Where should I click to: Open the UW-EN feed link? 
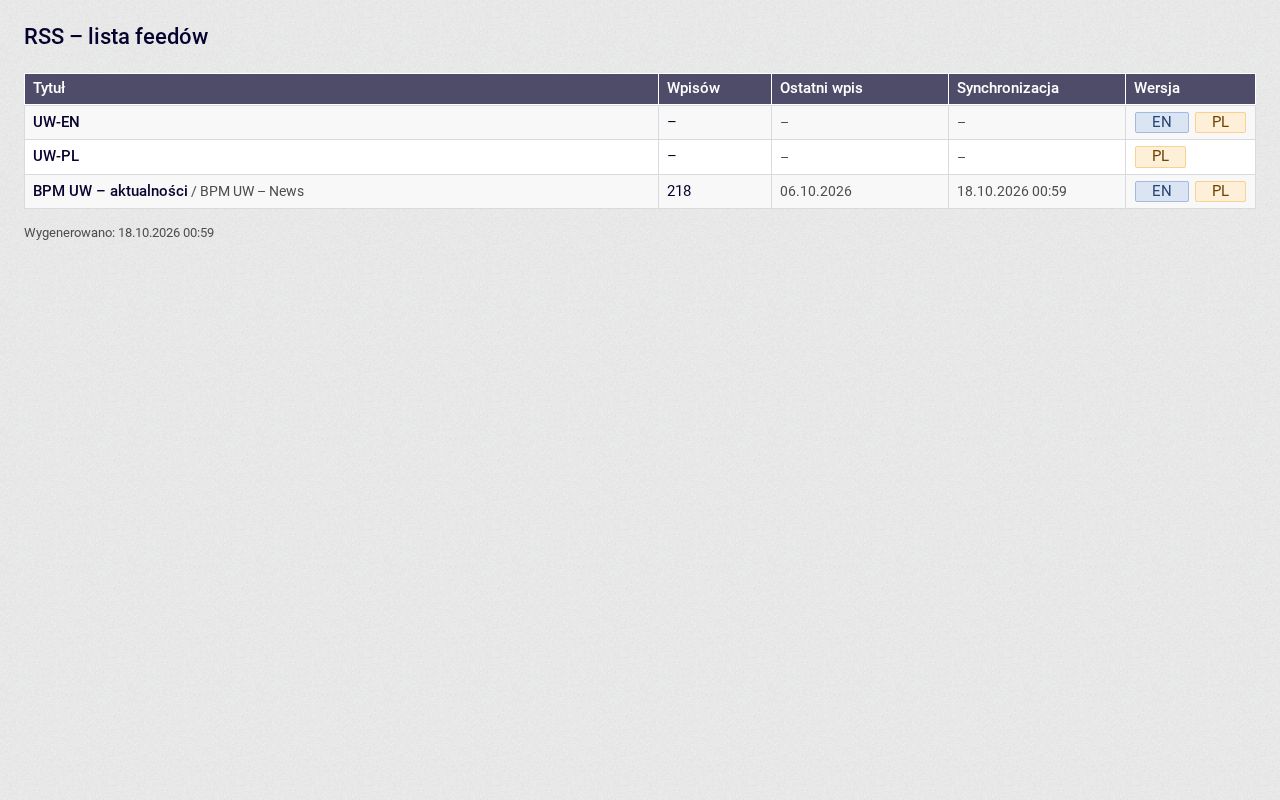56,122
